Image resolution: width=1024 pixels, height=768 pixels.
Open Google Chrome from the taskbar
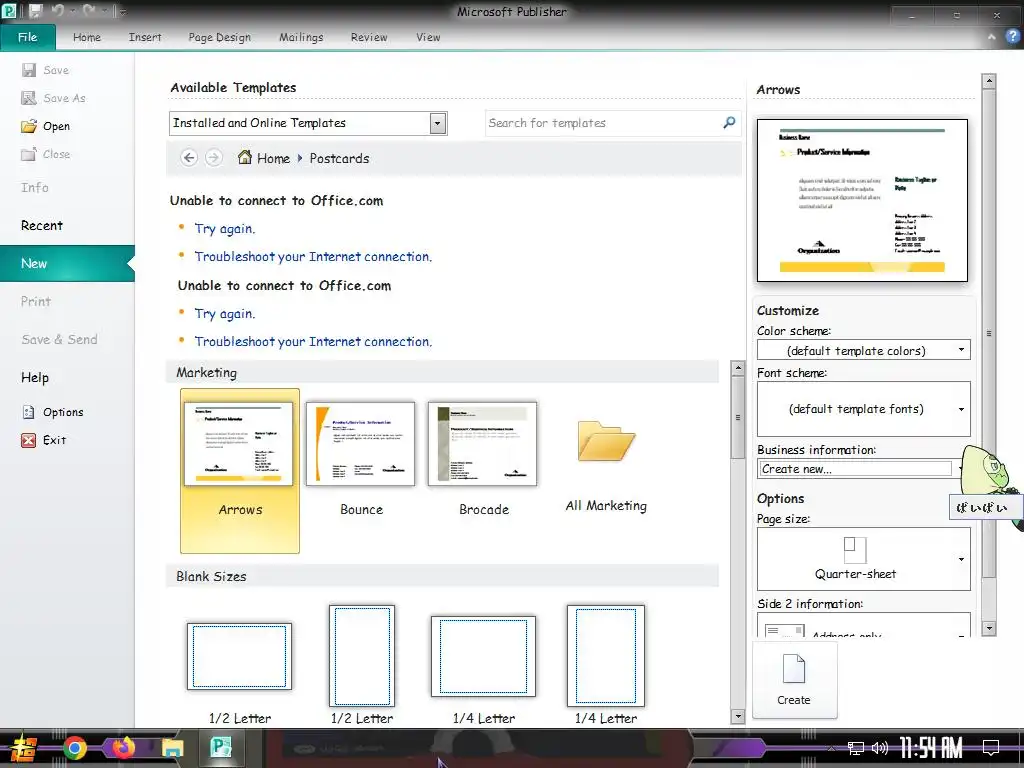click(x=74, y=748)
